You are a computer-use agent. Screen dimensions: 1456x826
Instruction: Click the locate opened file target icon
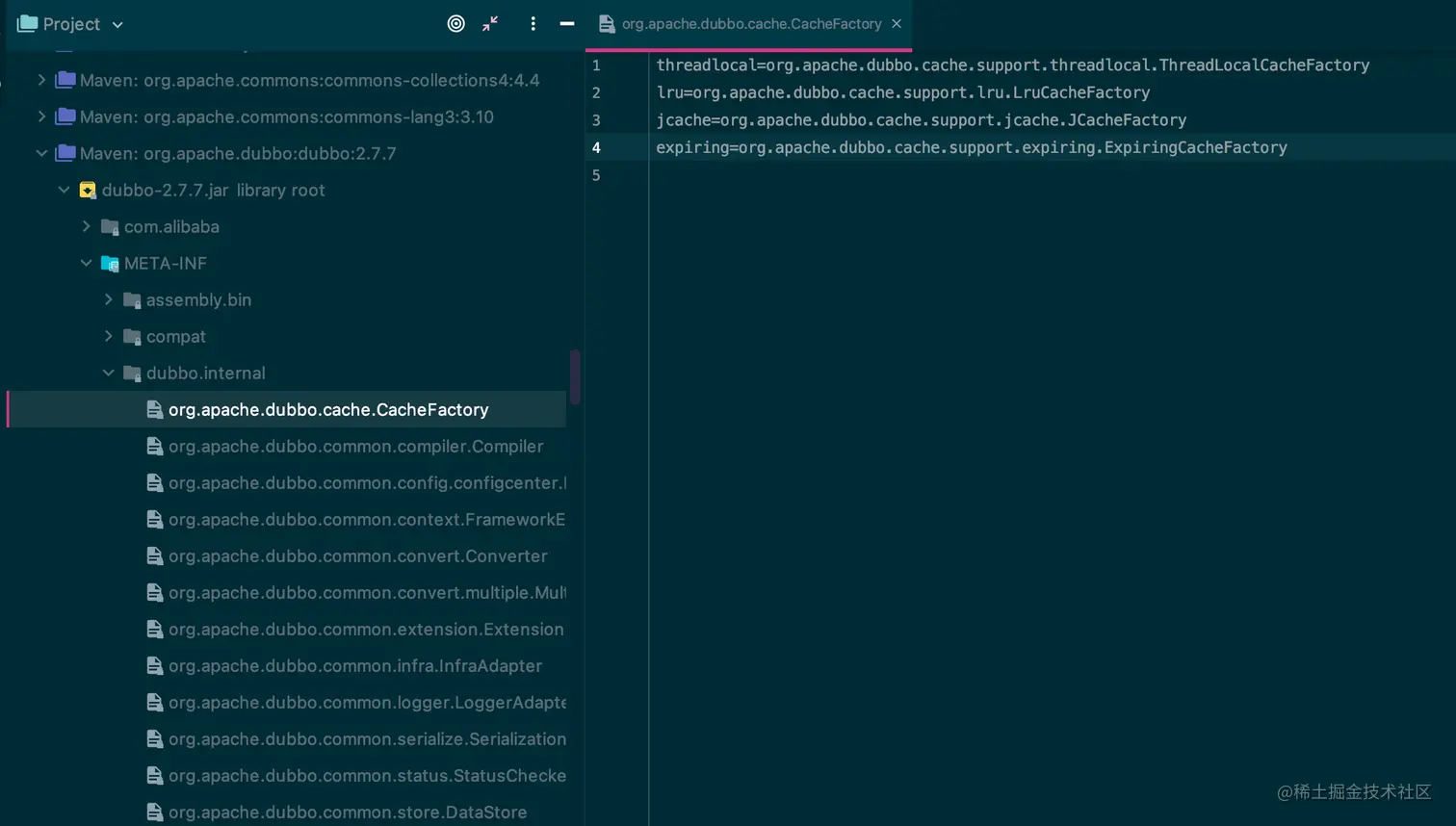[x=456, y=24]
